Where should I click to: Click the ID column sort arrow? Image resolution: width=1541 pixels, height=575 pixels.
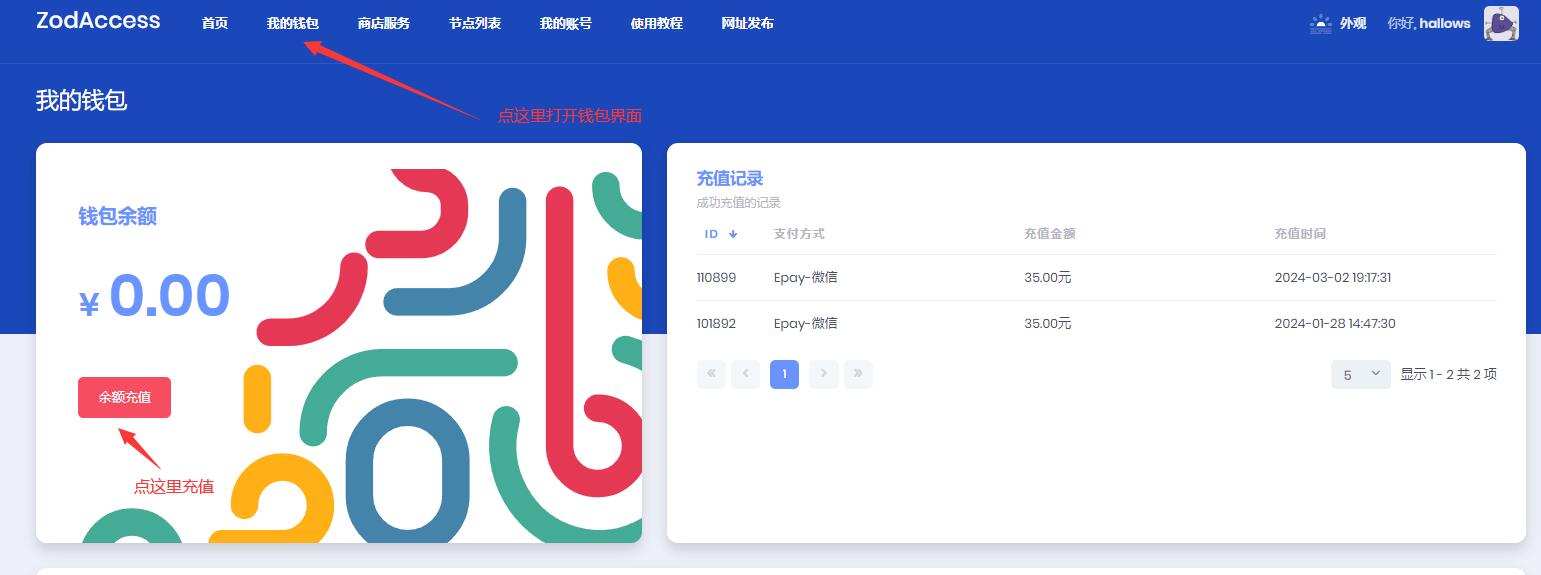click(733, 234)
